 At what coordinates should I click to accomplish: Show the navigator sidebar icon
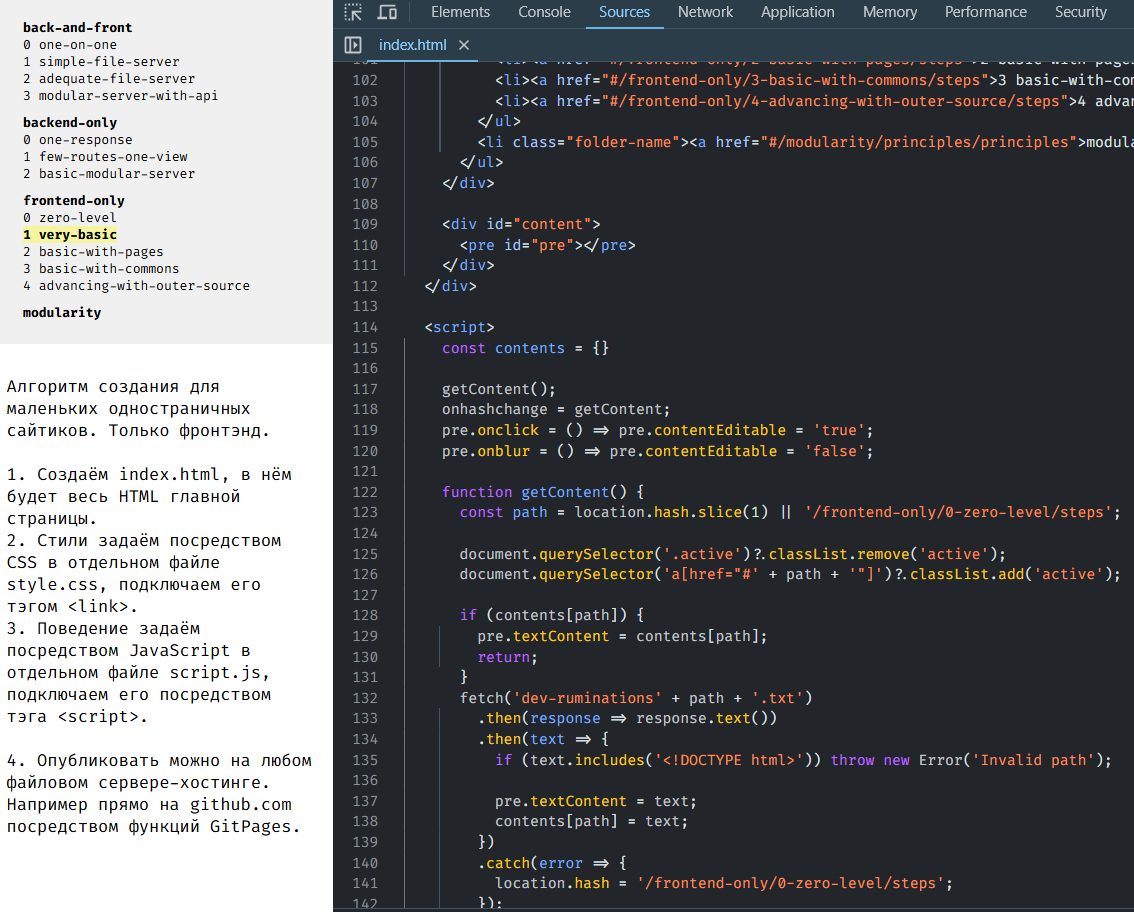(x=353, y=45)
